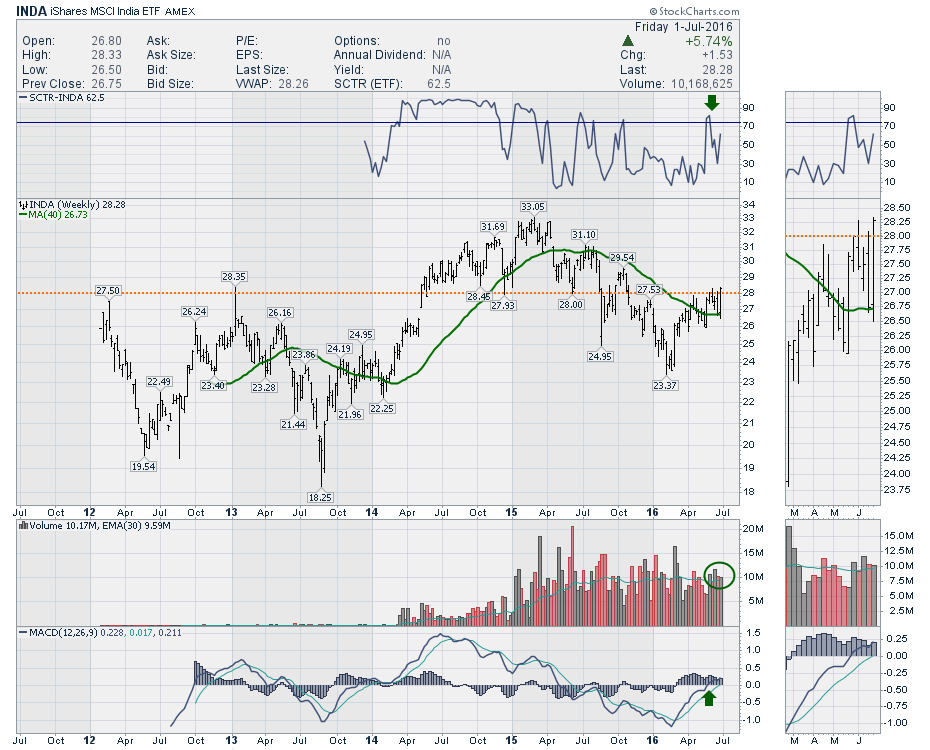Click the 28.50 axis label in zoom panel

tap(897, 208)
